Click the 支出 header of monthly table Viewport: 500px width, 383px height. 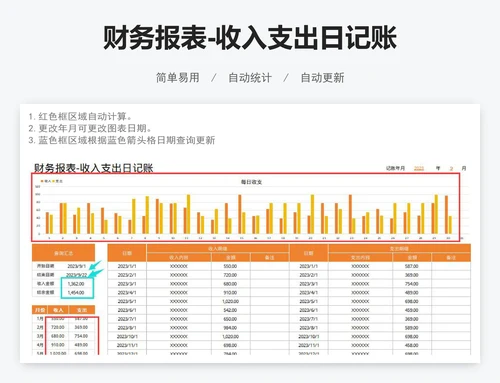pyautogui.click(x=82, y=310)
